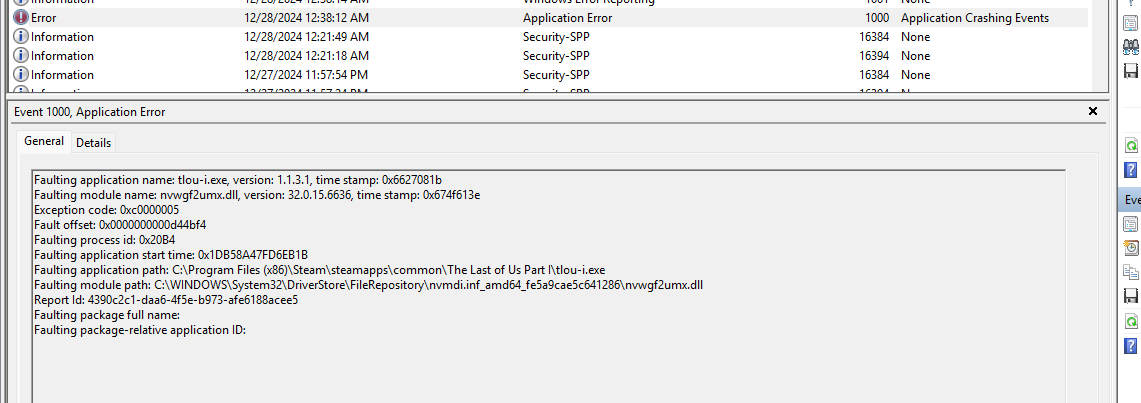Click inside the faulting application details text box
Image resolution: width=1141 pixels, height=403 pixels.
click(x=549, y=286)
